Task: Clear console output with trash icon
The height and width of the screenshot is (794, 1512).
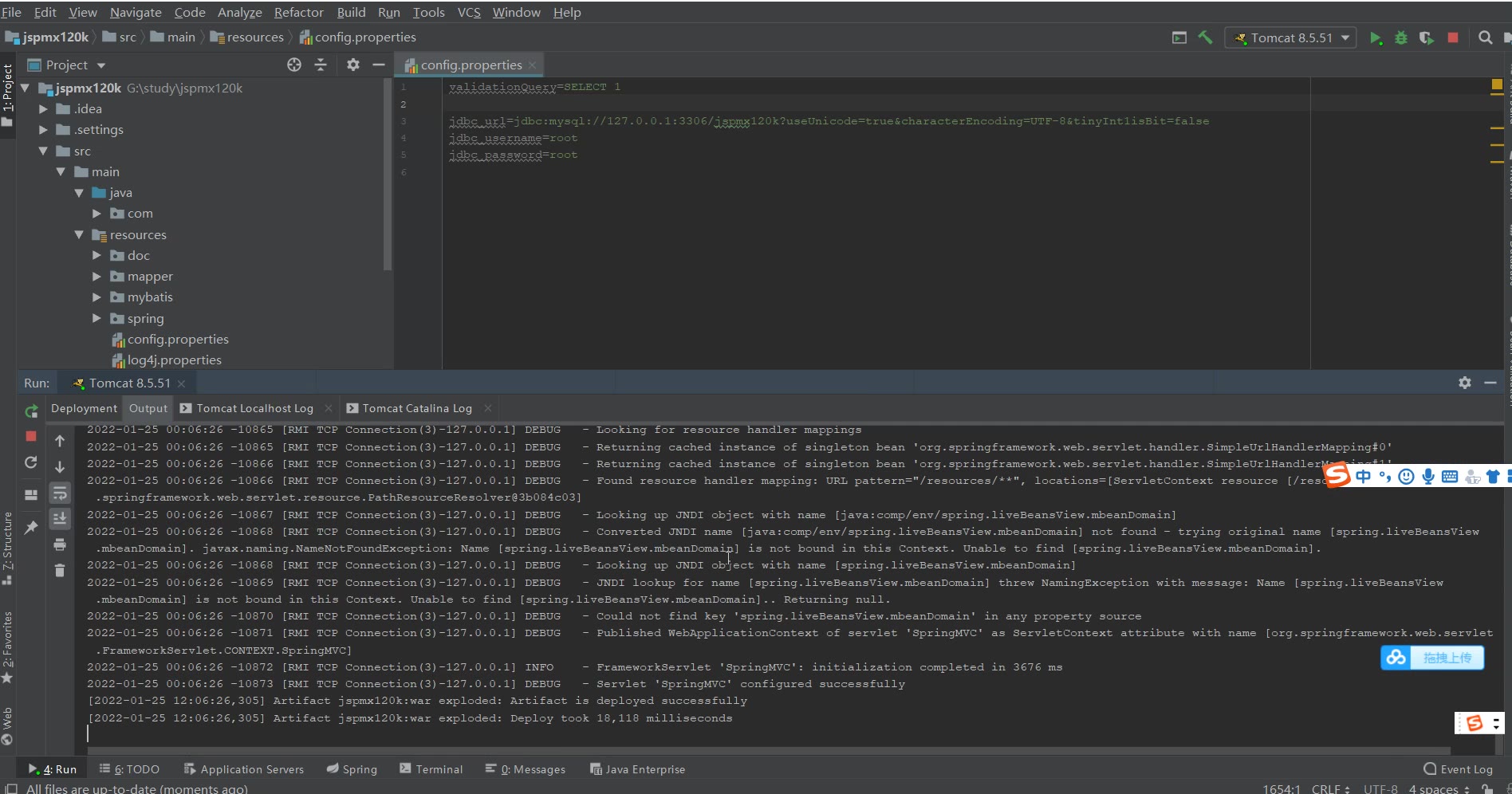Action: coord(60,570)
